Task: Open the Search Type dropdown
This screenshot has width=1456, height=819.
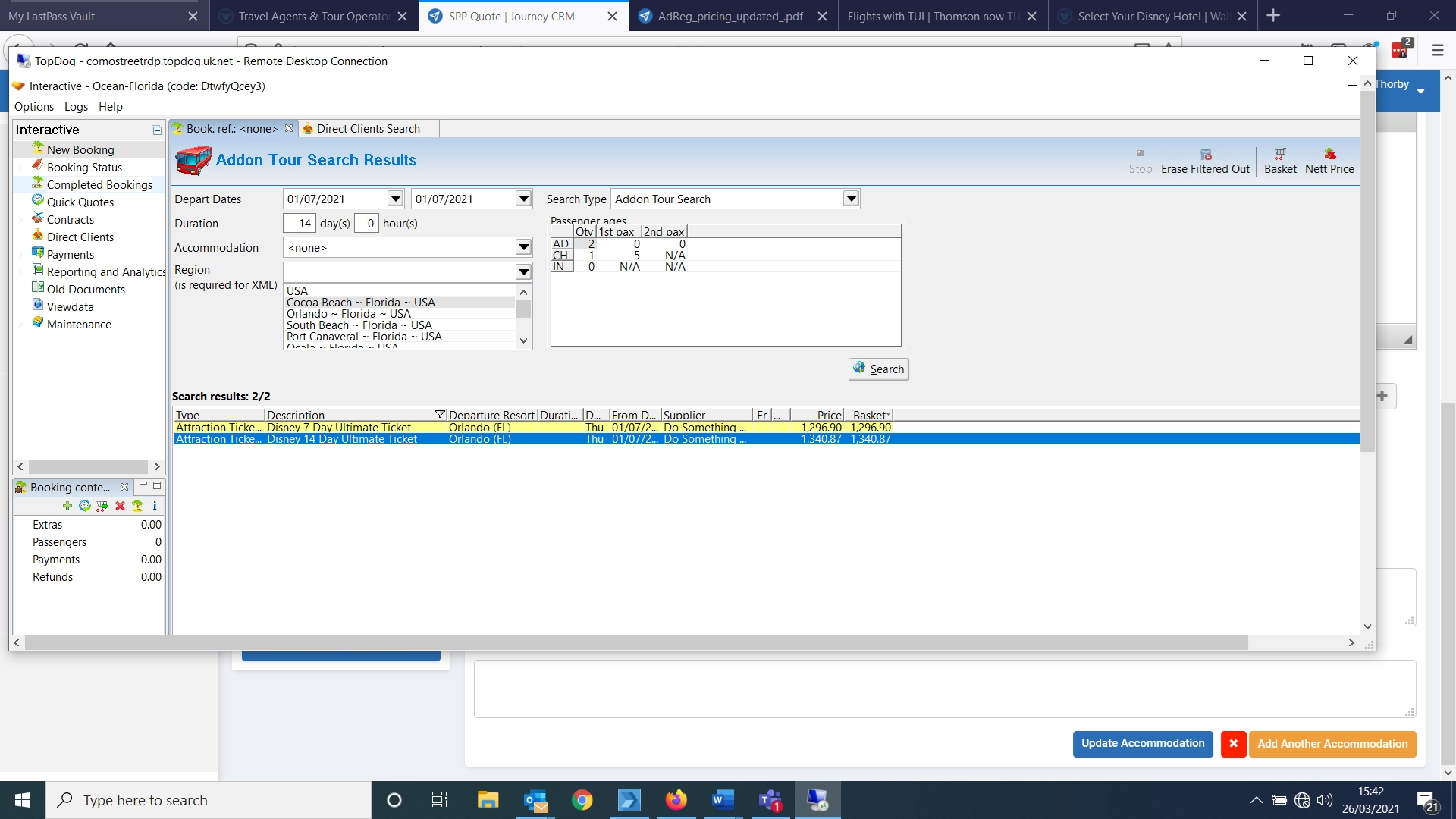Action: (x=851, y=199)
